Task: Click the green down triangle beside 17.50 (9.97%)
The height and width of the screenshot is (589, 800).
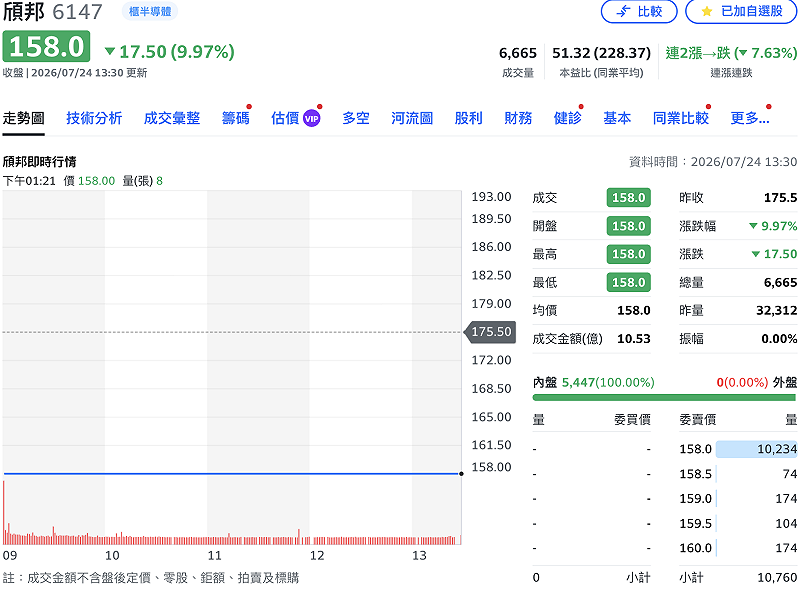Action: click(110, 51)
